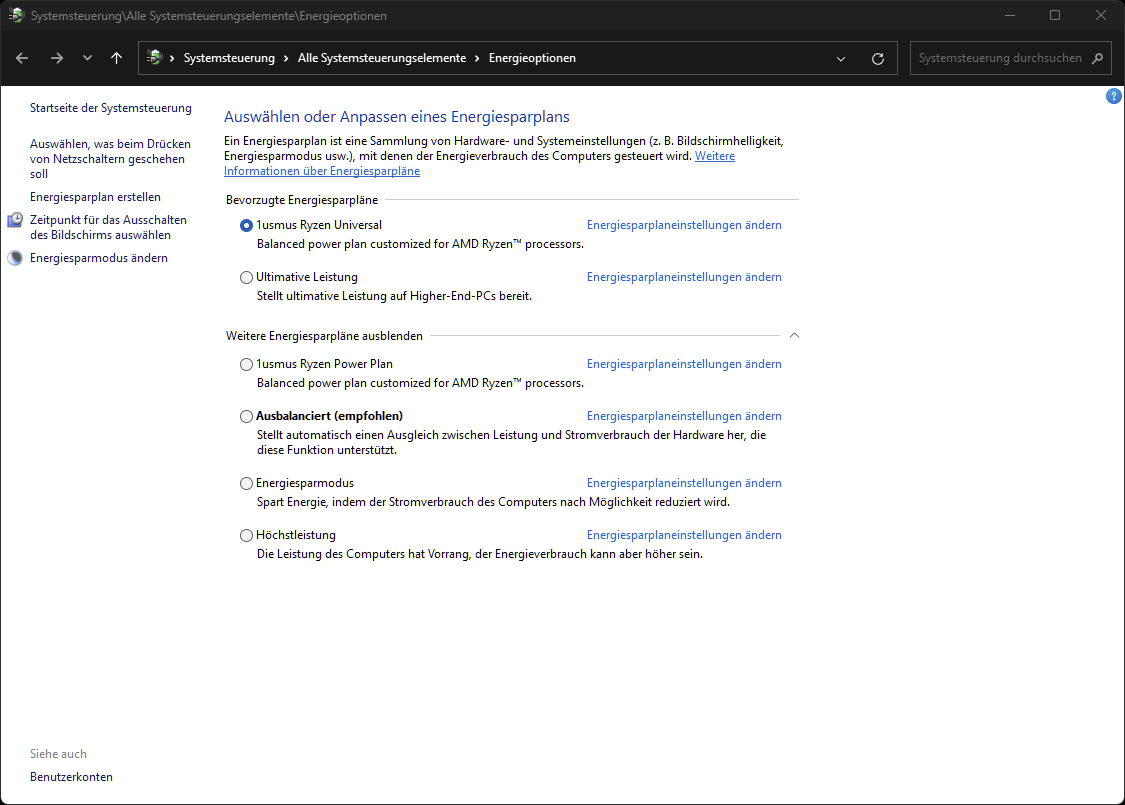The height and width of the screenshot is (805, 1125).
Task: Open help via the blue question mark
Action: click(x=1114, y=96)
